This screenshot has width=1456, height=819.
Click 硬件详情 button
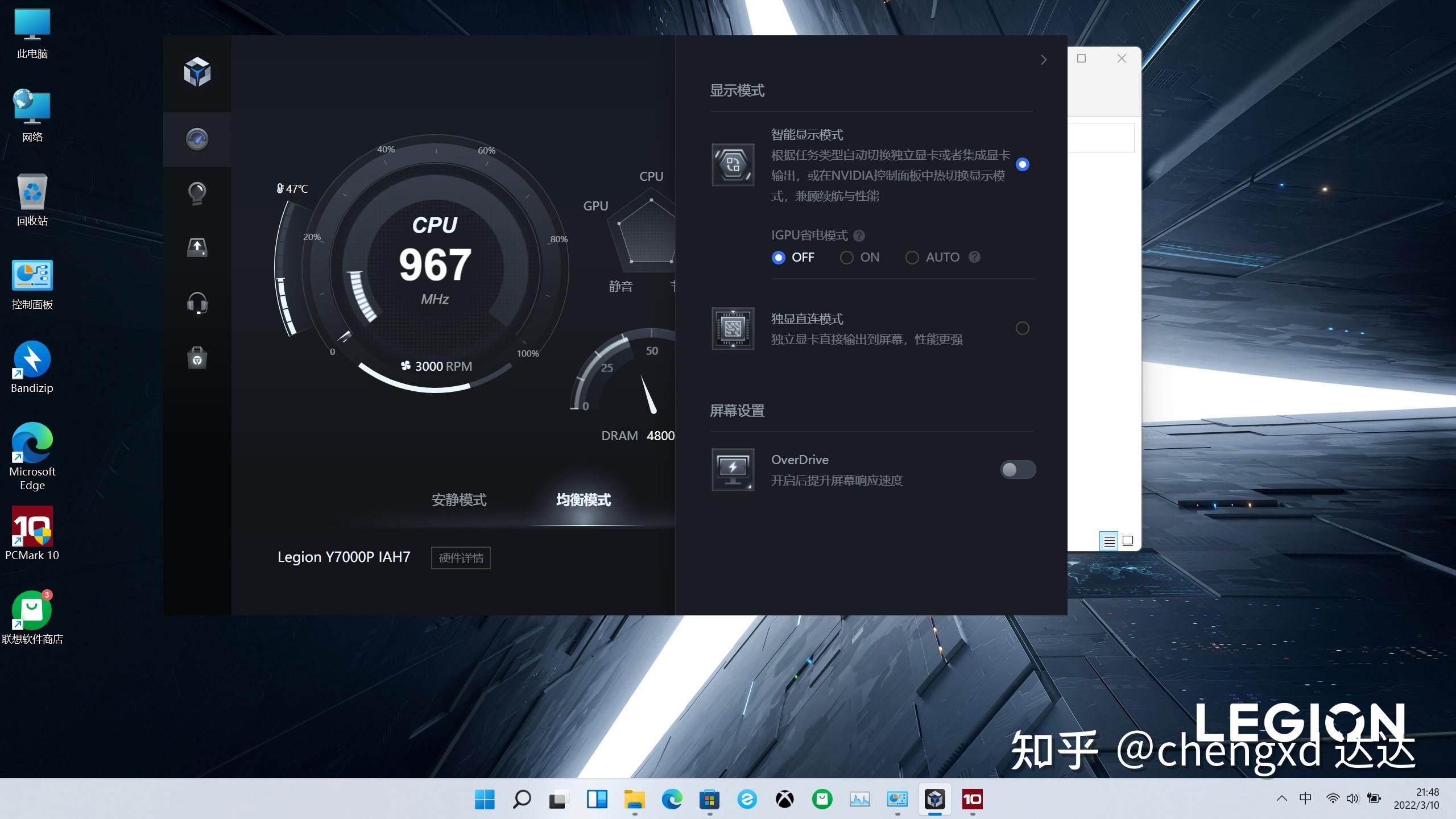click(461, 558)
